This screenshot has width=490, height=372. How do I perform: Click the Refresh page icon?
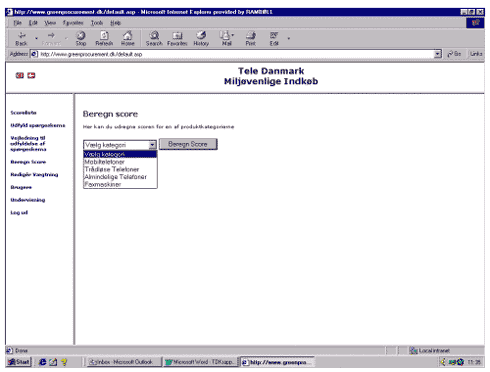104,38
